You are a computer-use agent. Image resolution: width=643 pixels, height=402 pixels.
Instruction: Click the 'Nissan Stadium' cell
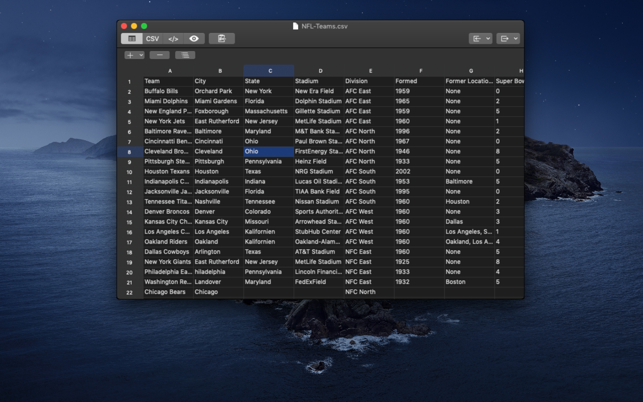[x=319, y=202]
